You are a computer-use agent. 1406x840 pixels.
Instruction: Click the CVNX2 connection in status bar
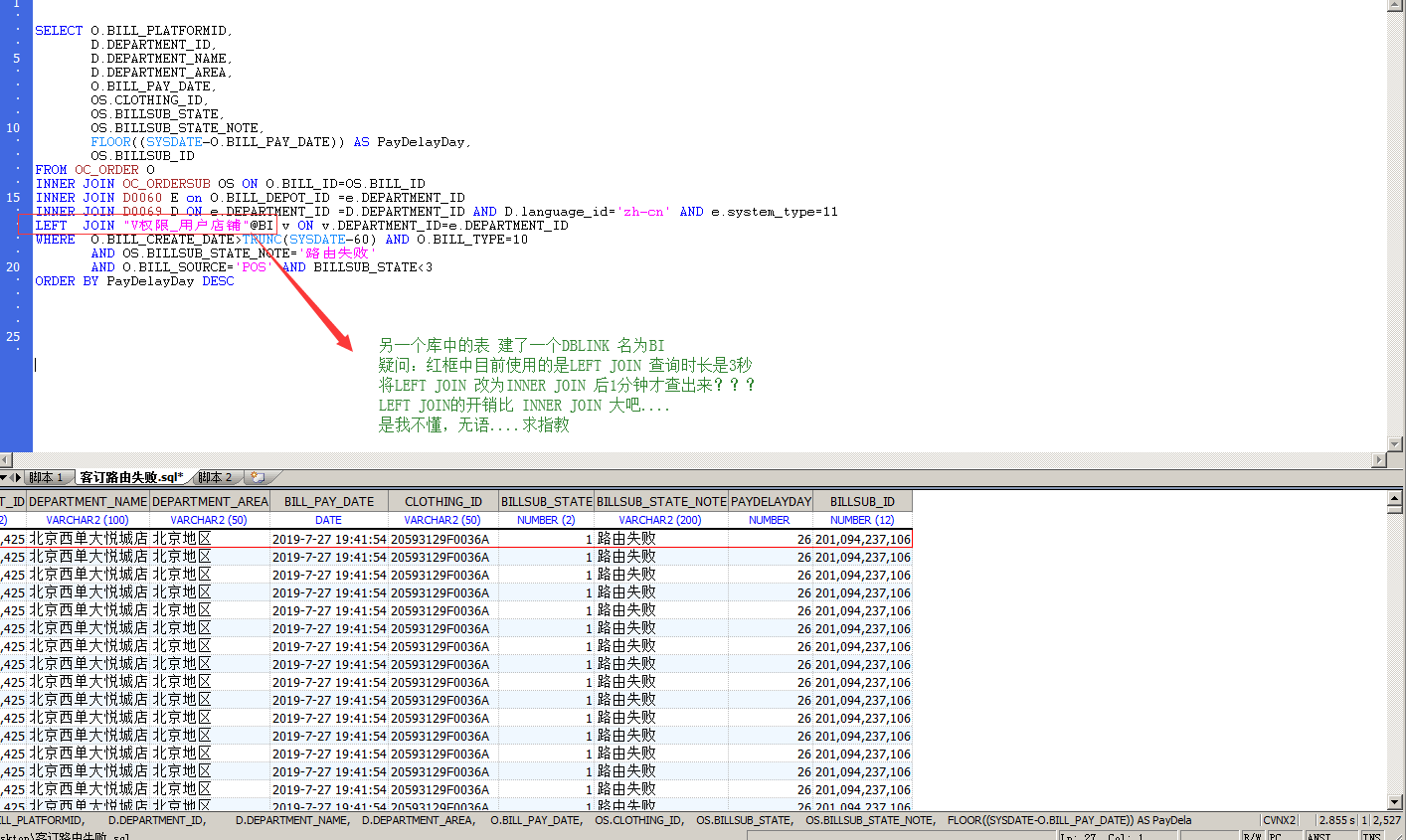(x=1279, y=820)
